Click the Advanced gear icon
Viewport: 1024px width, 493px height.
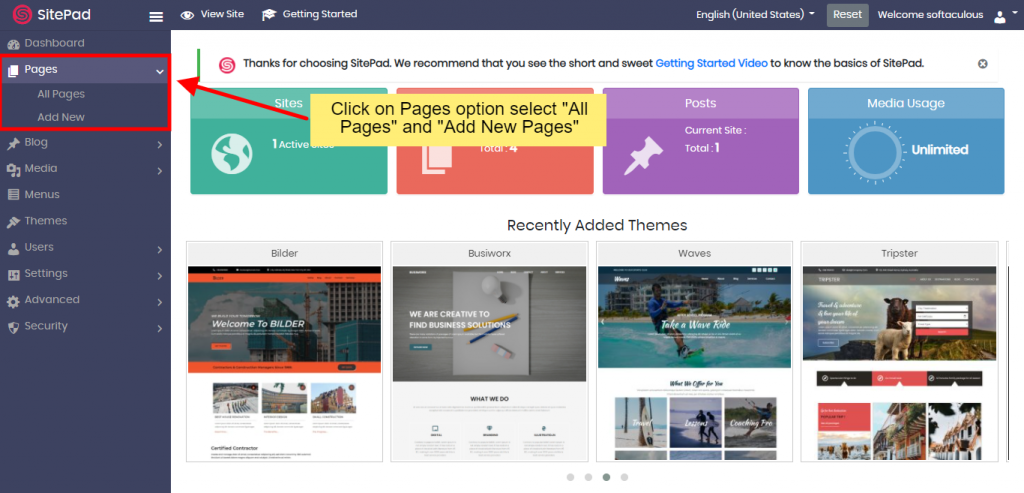click(14, 301)
